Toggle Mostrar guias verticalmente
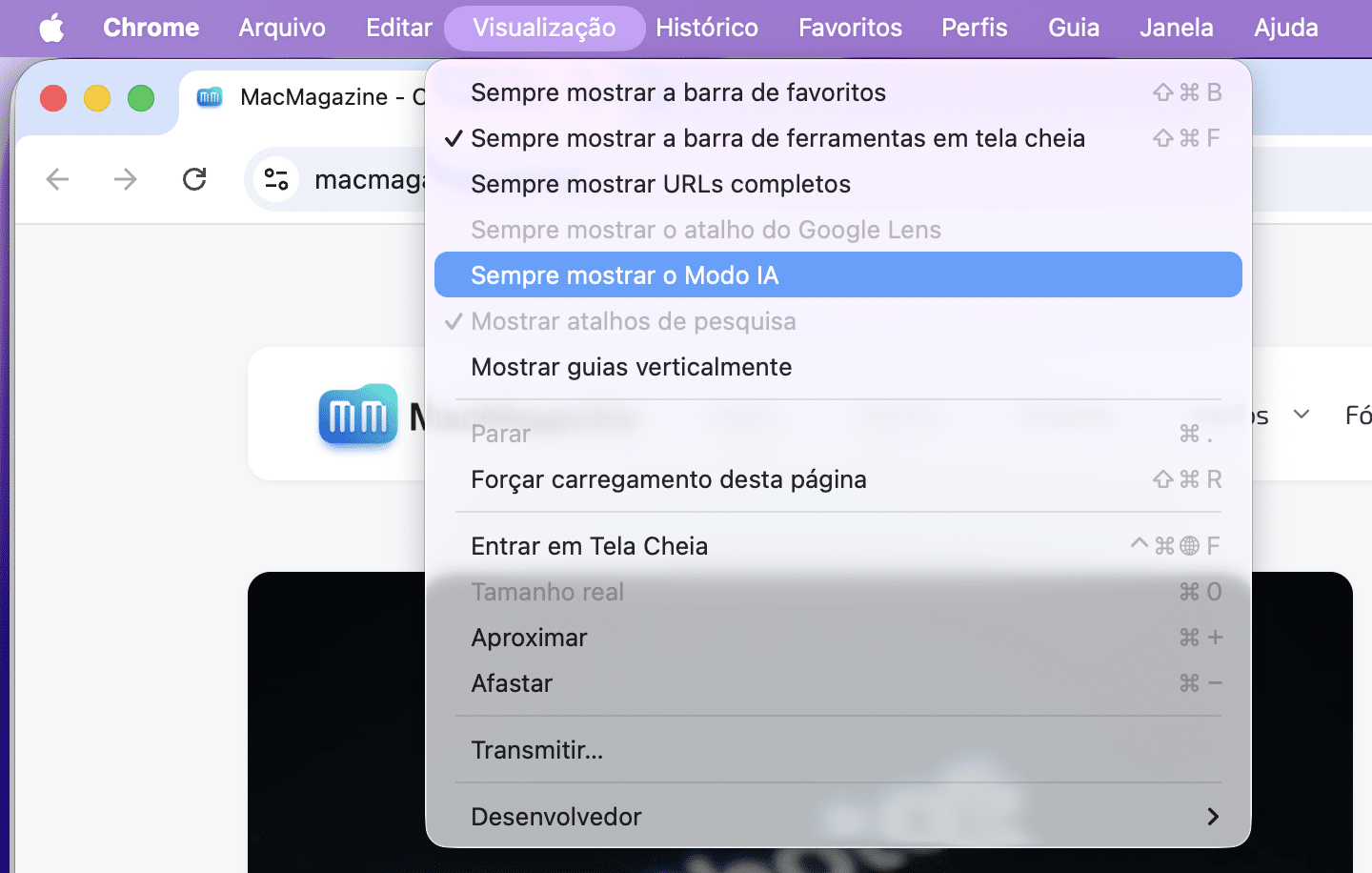This screenshot has width=1372, height=873. [838, 367]
